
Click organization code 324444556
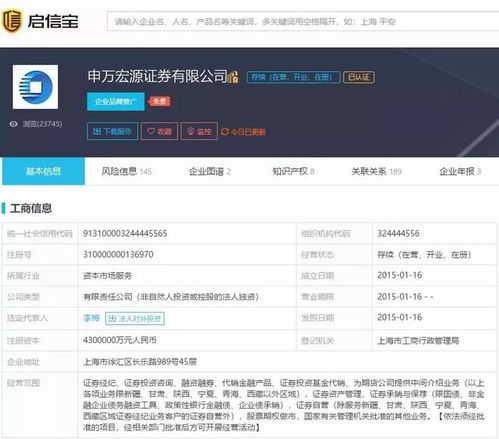click(x=398, y=233)
